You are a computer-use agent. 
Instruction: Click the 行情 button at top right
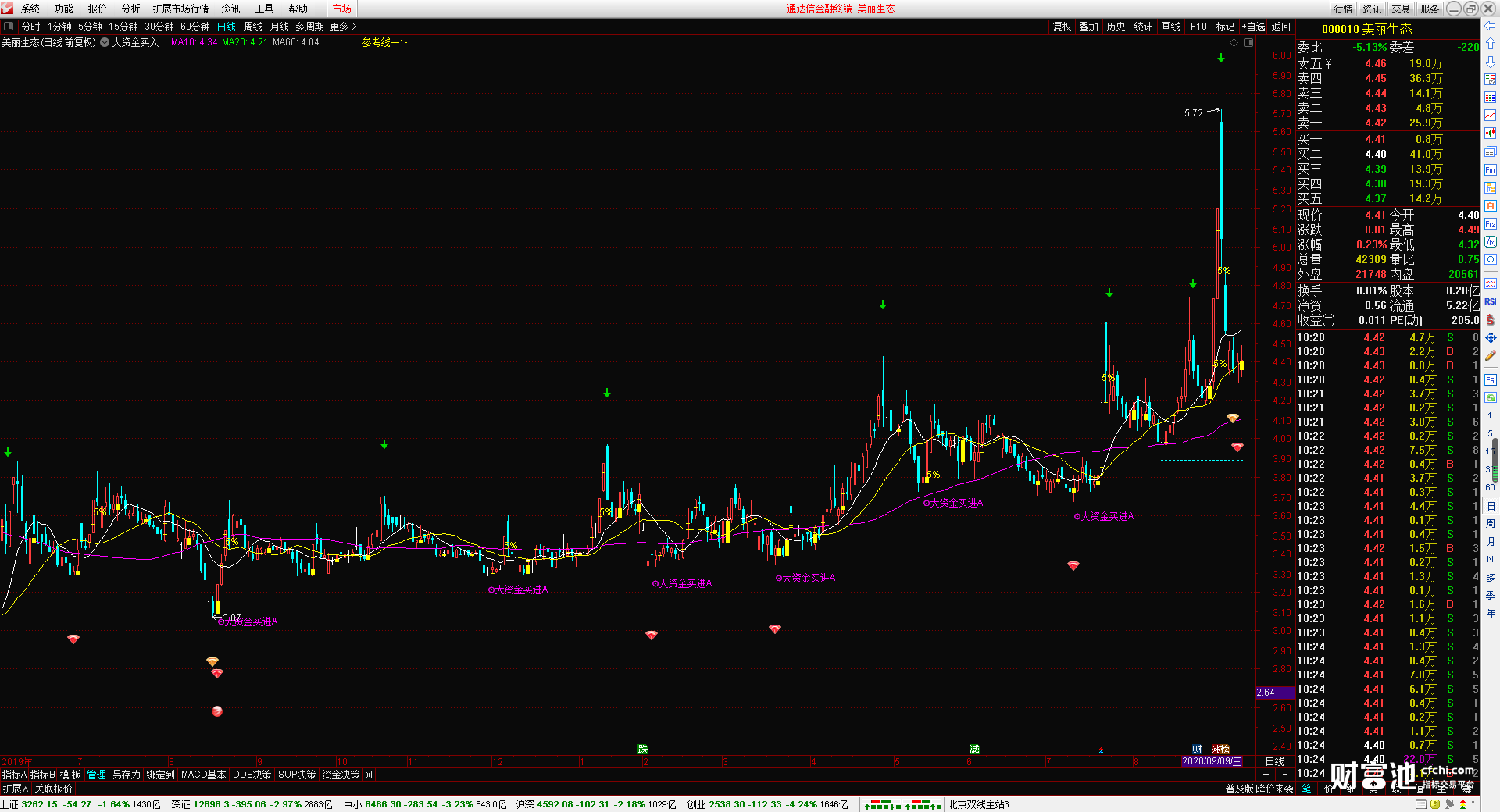point(1344,9)
